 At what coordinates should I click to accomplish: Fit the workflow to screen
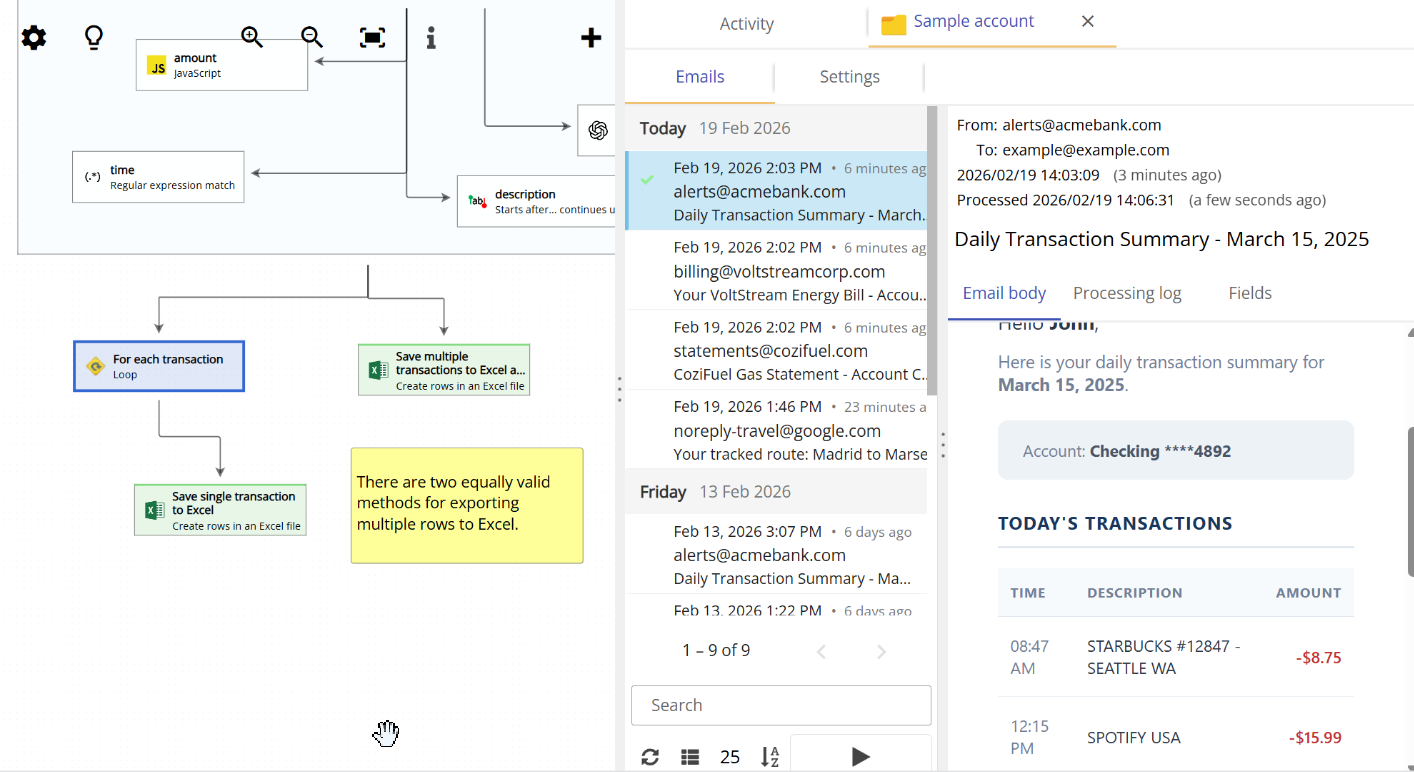pyautogui.click(x=371, y=36)
